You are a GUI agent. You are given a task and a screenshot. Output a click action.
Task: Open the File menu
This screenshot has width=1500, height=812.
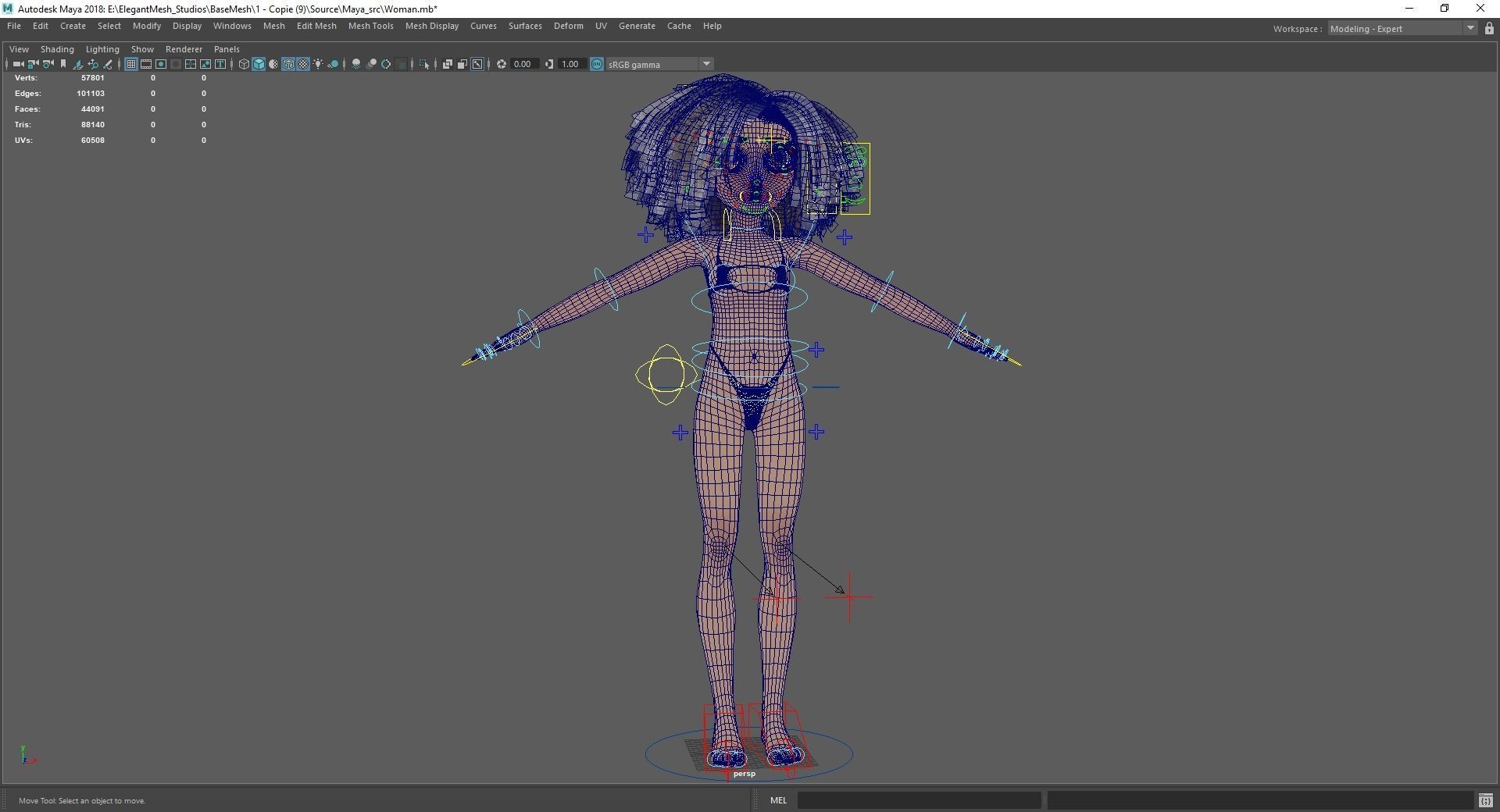[14, 26]
